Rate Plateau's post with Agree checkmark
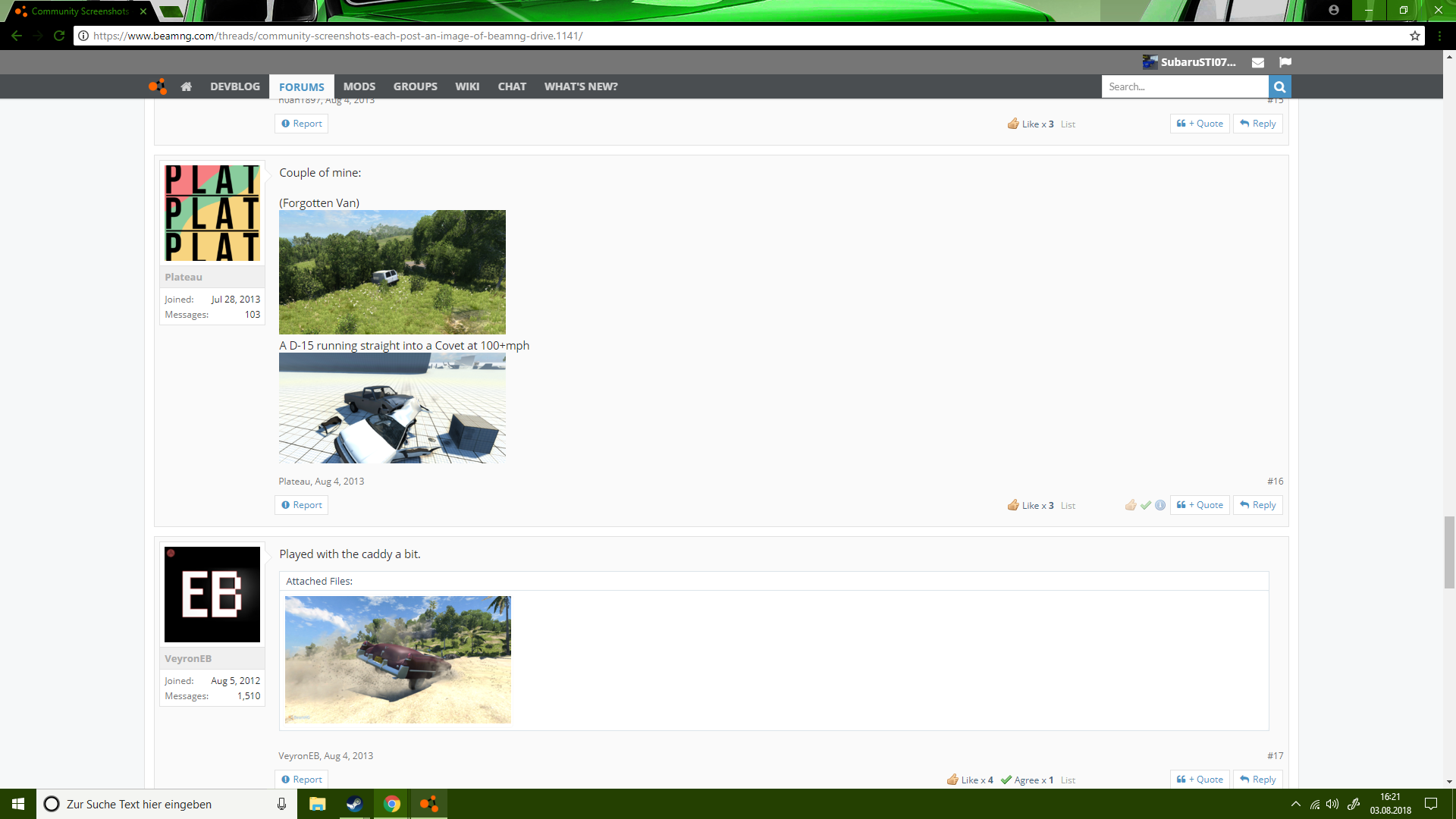Image resolution: width=1456 pixels, height=819 pixels. coord(1146,505)
